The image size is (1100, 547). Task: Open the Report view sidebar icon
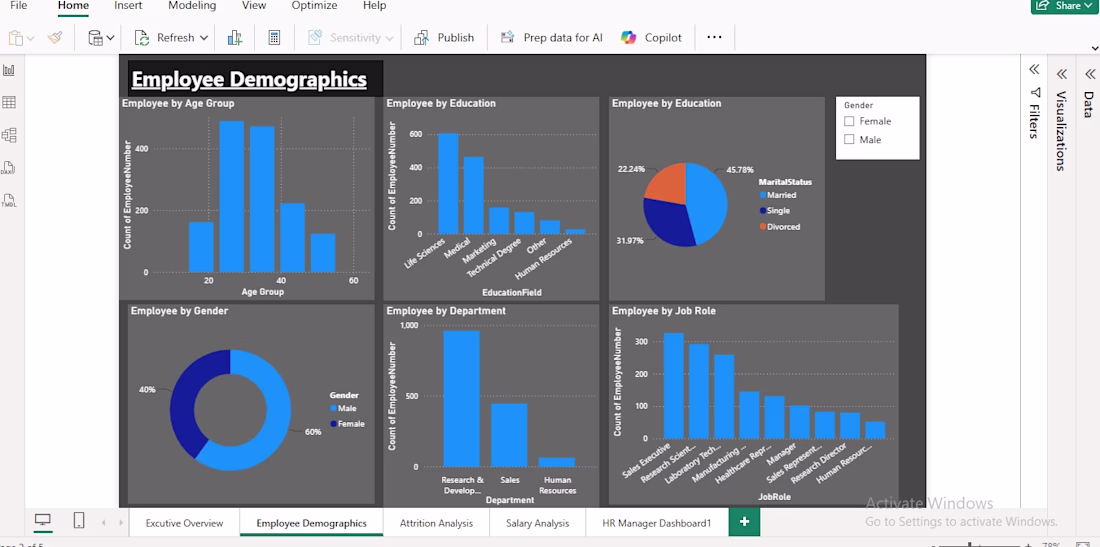point(9,70)
